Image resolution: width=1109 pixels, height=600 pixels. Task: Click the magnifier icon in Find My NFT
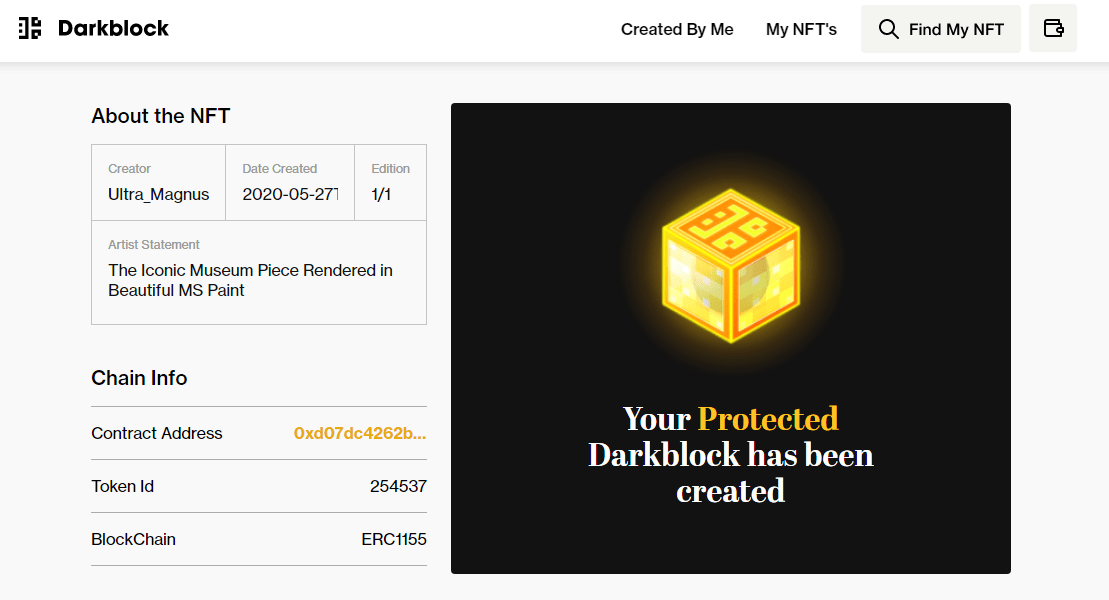[x=888, y=29]
